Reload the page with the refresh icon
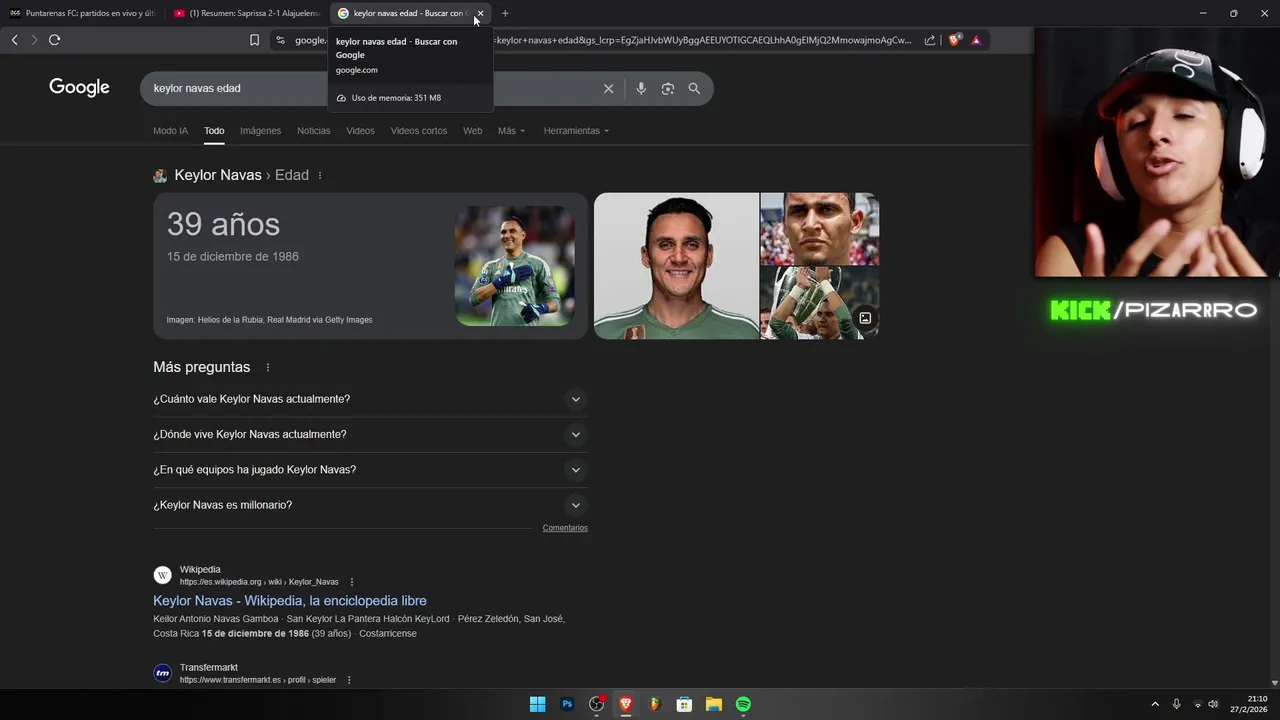Viewport: 1280px width, 720px height. point(54,40)
